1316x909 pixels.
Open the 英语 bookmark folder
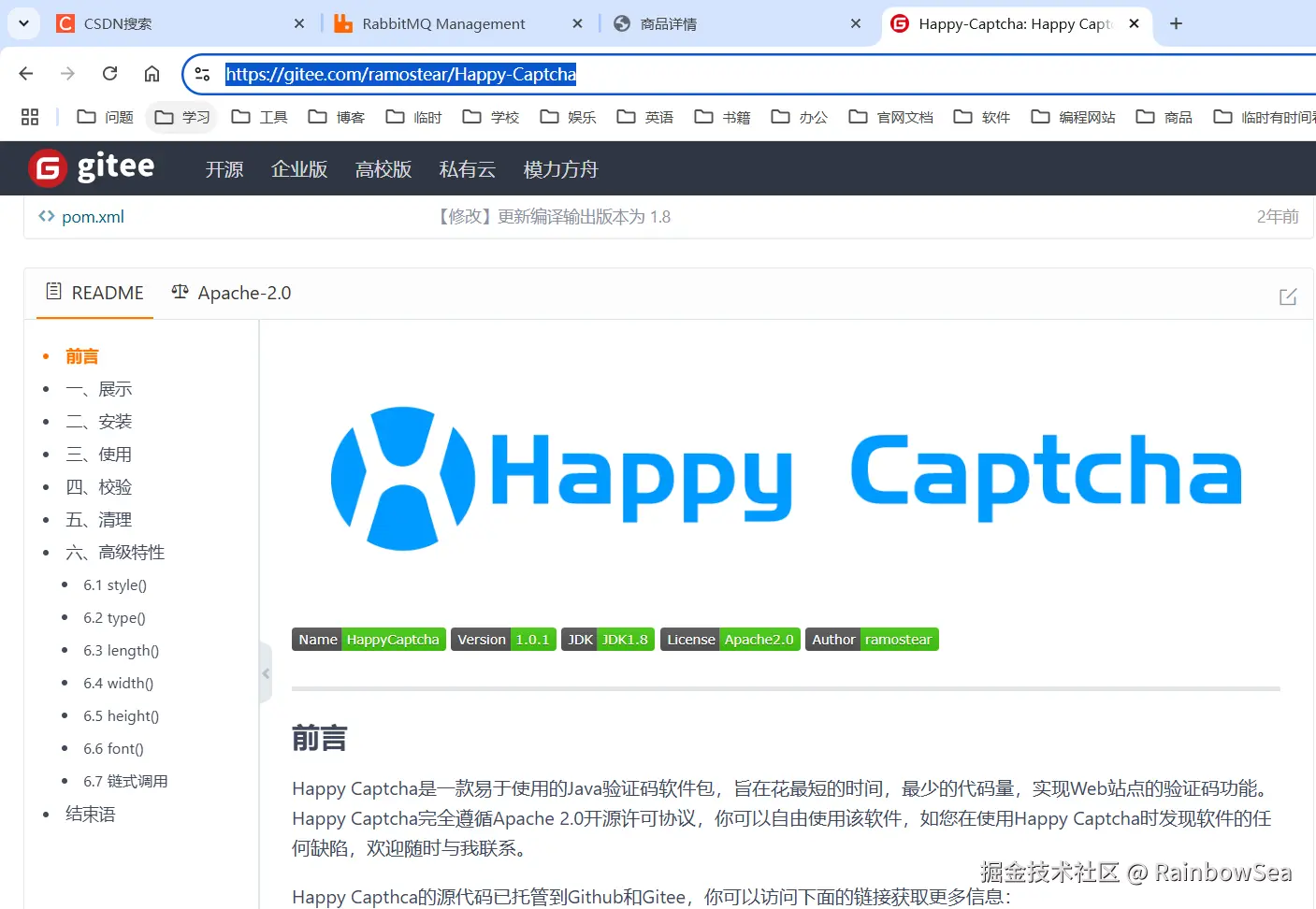pos(645,117)
